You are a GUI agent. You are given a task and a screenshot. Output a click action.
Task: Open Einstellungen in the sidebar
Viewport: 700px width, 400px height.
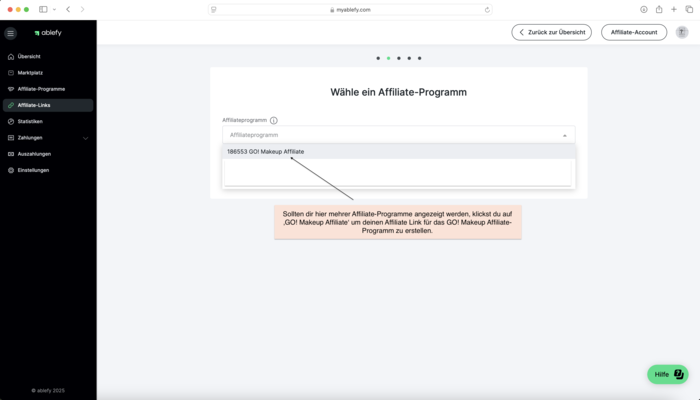tap(33, 170)
